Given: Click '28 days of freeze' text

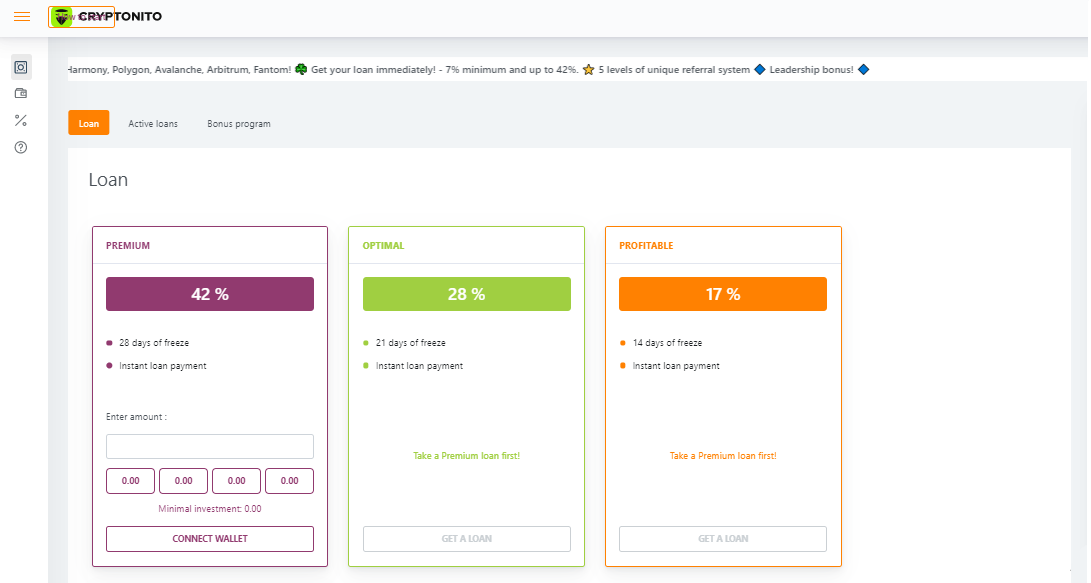Looking at the screenshot, I should coord(154,343).
